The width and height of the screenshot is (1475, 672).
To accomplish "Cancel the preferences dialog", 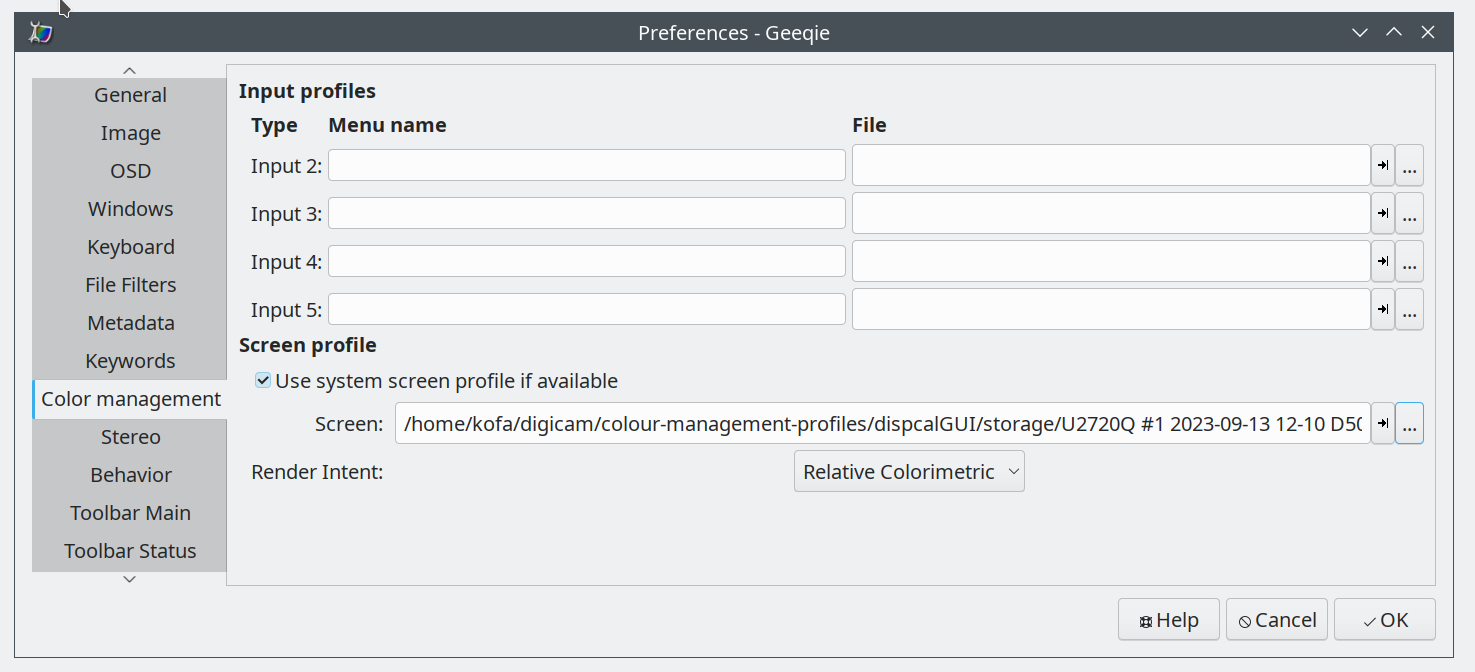I will click(1277, 620).
